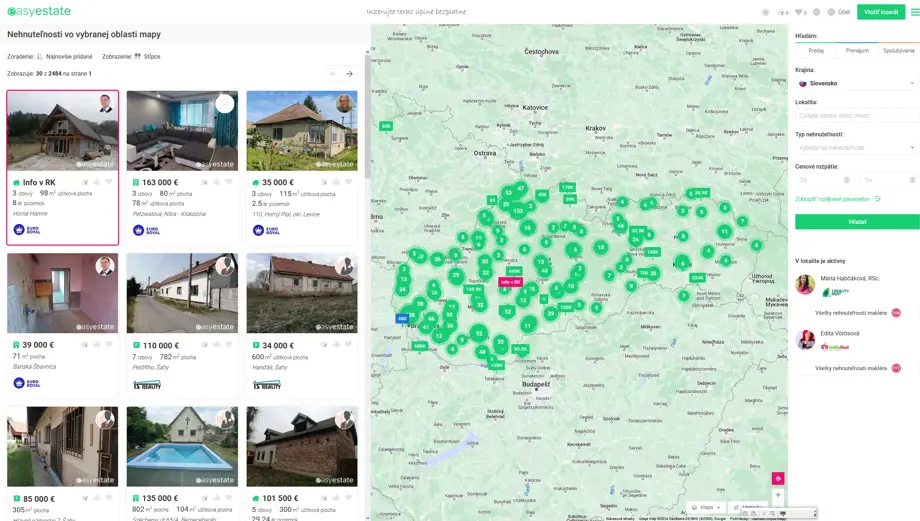
Task: Click Euro Royal logo under Info v RK
Action: pos(27,230)
